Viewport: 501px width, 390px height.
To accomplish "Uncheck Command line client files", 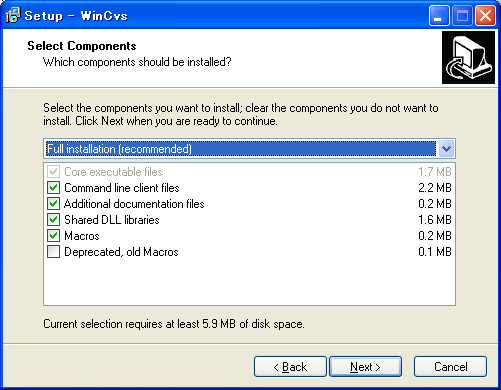I will coord(53,188).
